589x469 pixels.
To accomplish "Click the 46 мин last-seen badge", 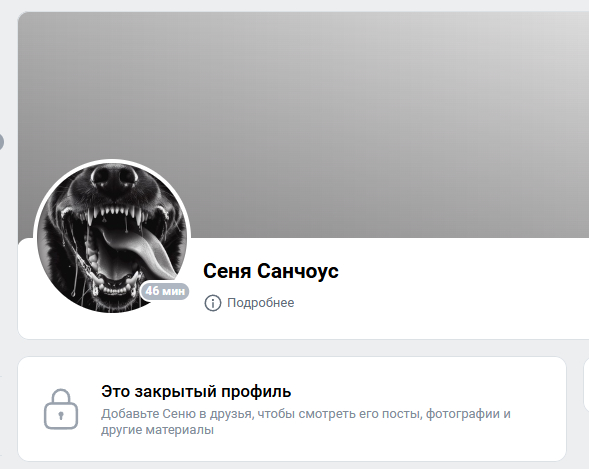I will click(165, 291).
